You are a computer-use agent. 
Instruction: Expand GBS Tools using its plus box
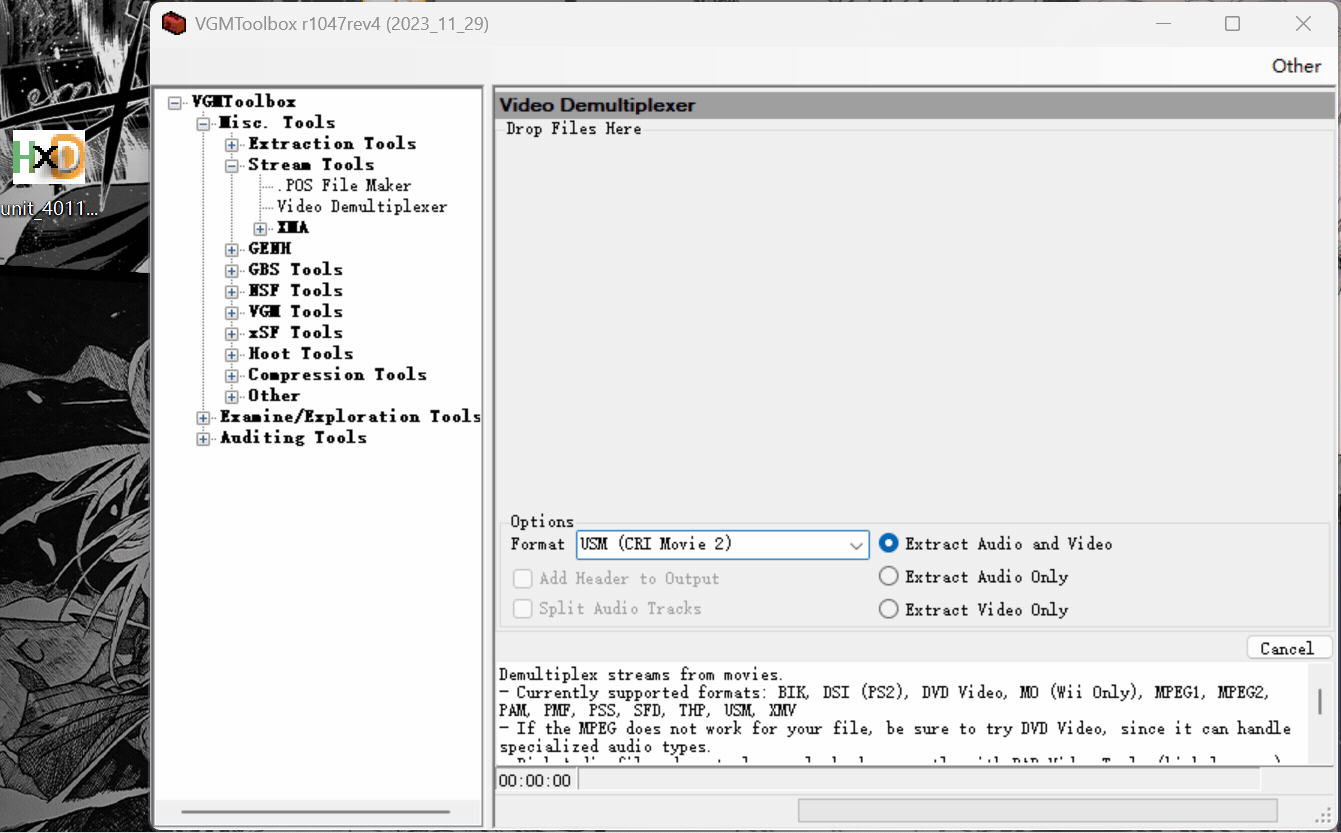coord(232,270)
